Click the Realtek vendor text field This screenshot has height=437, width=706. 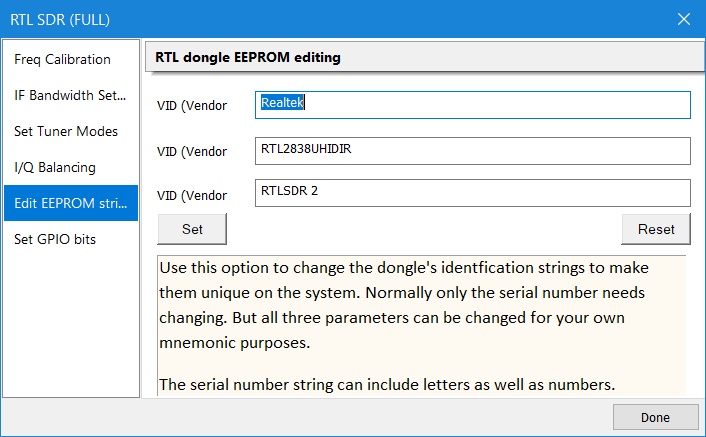point(472,105)
